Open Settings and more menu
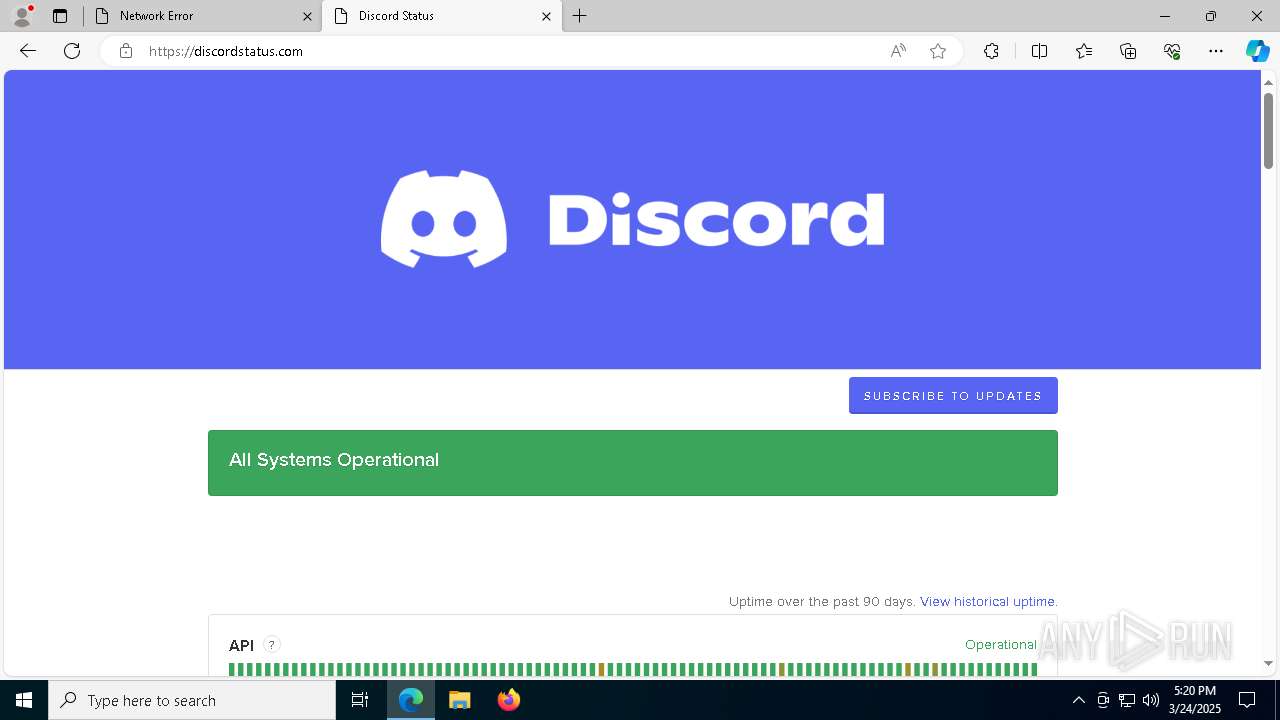Image resolution: width=1280 pixels, height=720 pixels. (1216, 51)
